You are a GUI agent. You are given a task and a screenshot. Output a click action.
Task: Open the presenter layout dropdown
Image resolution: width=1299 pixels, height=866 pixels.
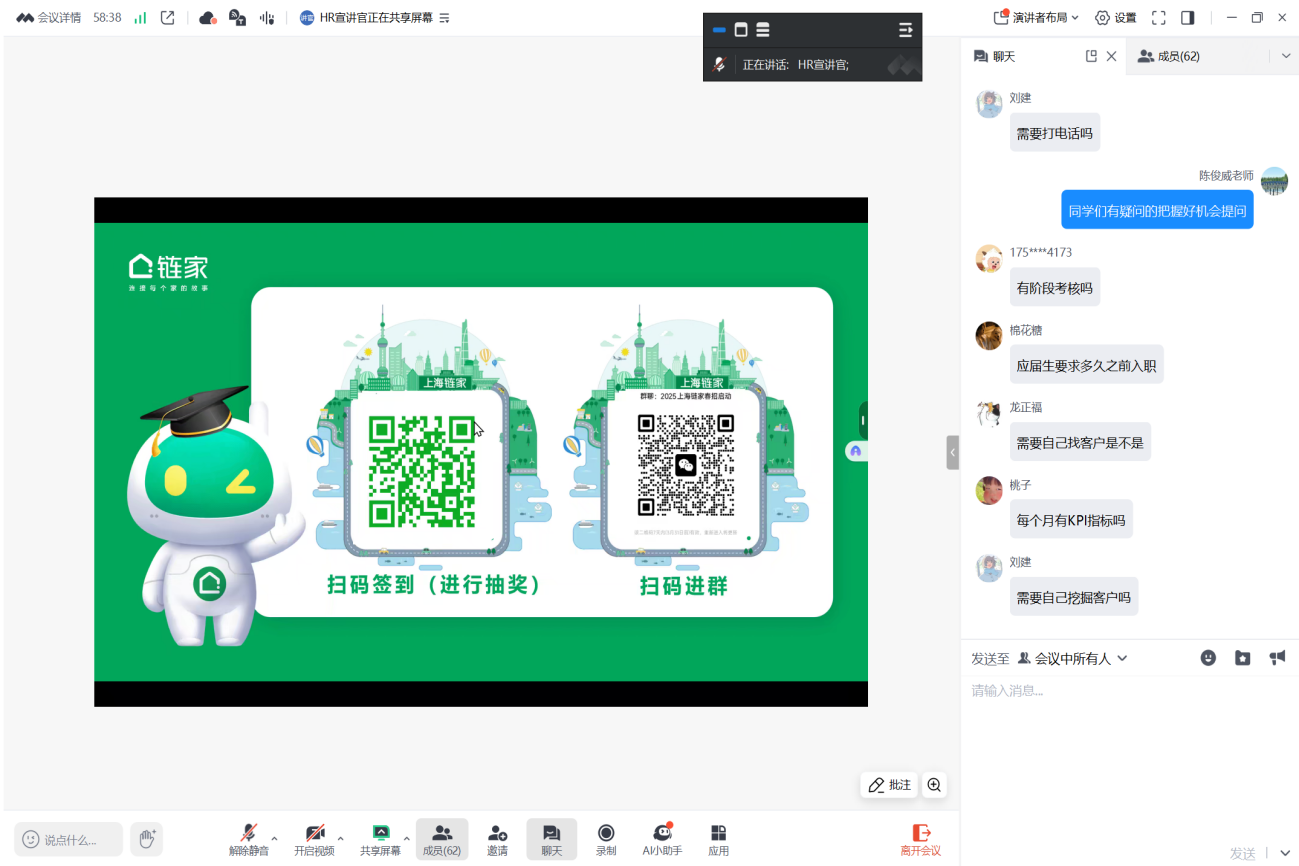point(1036,17)
